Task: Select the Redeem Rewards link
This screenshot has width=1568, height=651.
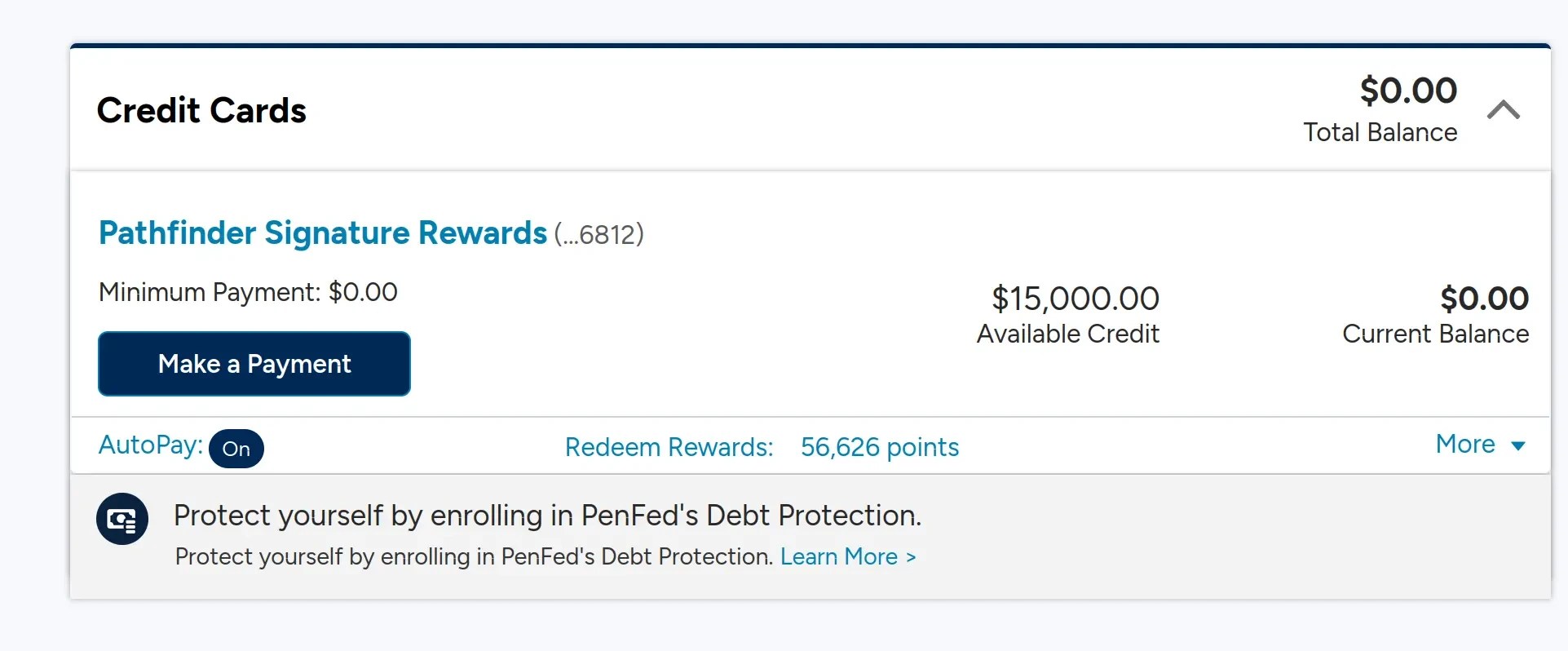Action: pyautogui.click(x=669, y=447)
